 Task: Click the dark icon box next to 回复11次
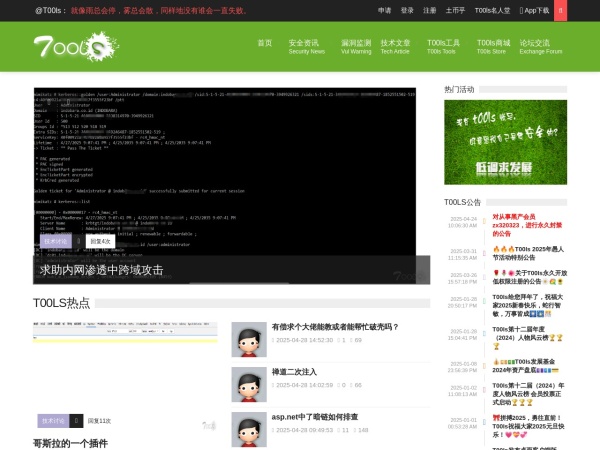(77, 421)
